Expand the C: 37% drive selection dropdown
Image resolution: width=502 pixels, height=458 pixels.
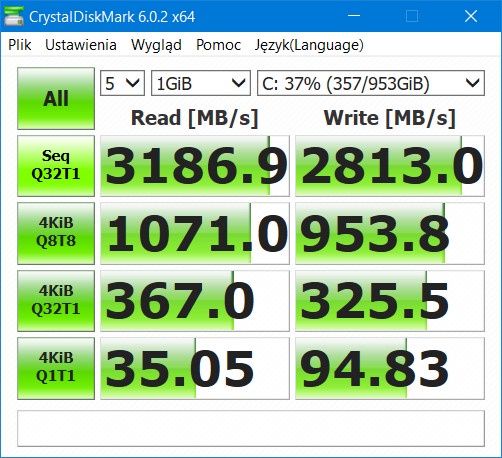pyautogui.click(x=371, y=83)
